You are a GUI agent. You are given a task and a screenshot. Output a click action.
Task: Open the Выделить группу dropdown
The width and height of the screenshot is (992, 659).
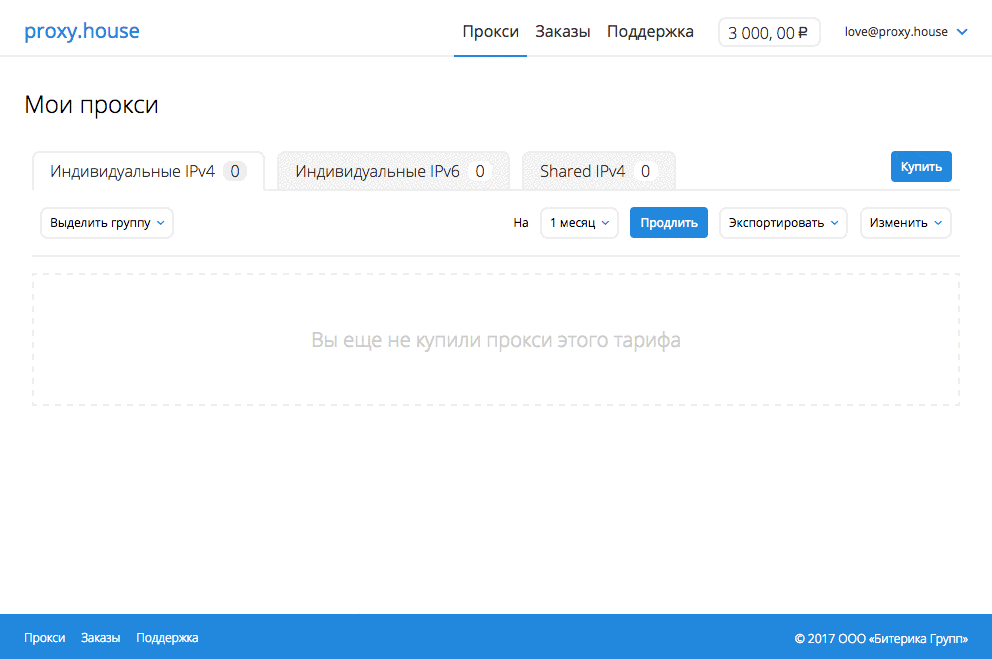click(x=107, y=223)
